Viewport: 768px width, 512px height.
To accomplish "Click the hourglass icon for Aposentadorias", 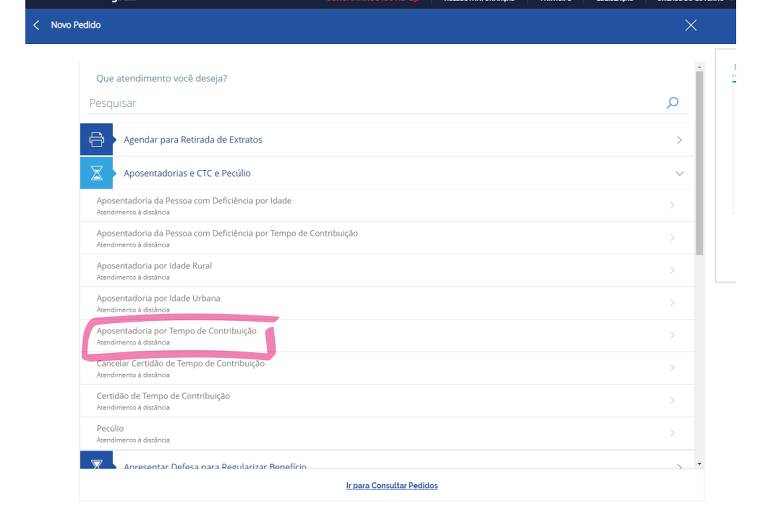I will tap(97, 173).
